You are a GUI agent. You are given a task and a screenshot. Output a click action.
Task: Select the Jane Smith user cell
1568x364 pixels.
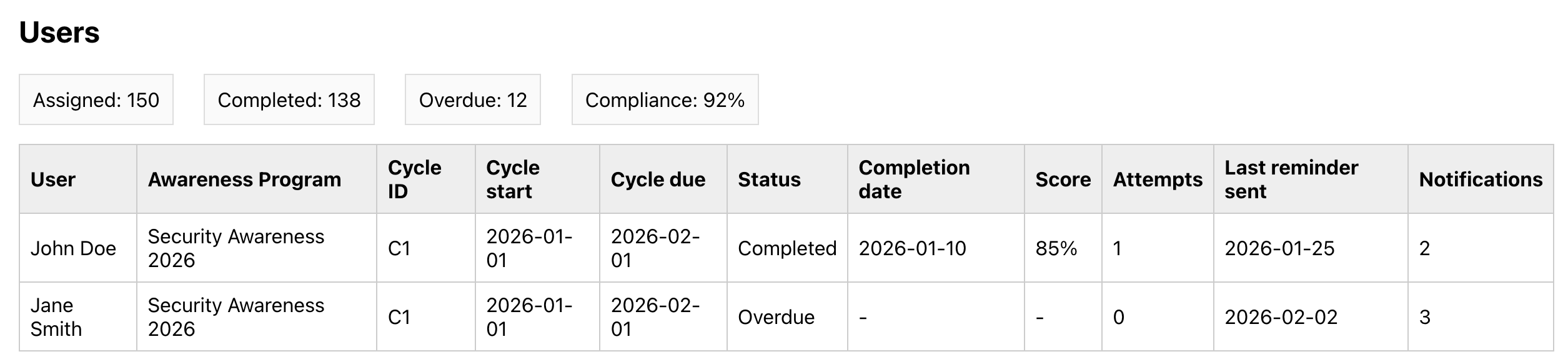click(56, 317)
